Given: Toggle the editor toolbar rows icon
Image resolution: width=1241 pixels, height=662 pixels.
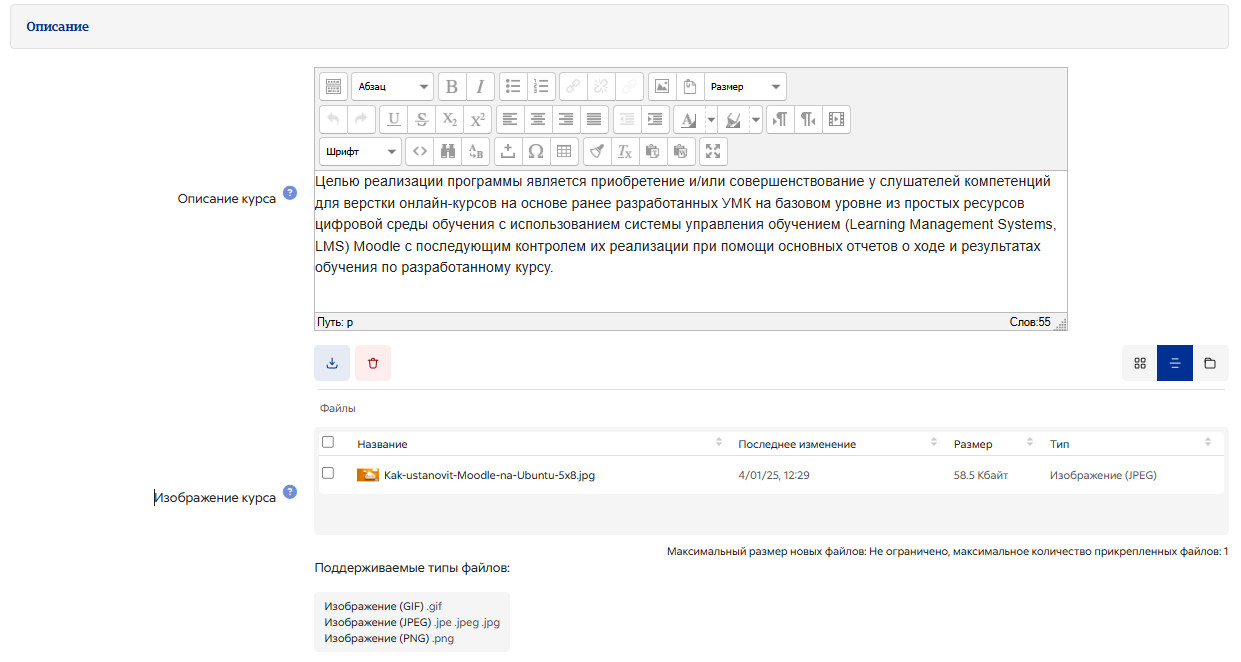Looking at the screenshot, I should 334,87.
